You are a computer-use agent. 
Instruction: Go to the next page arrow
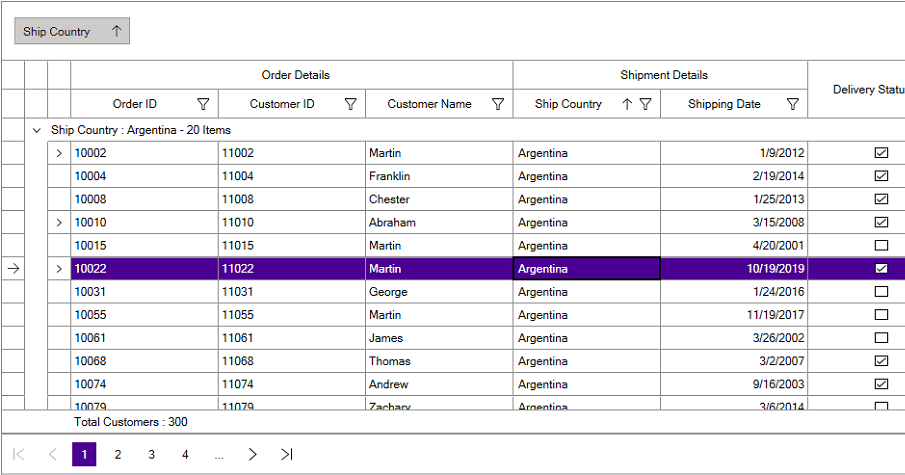click(x=253, y=455)
